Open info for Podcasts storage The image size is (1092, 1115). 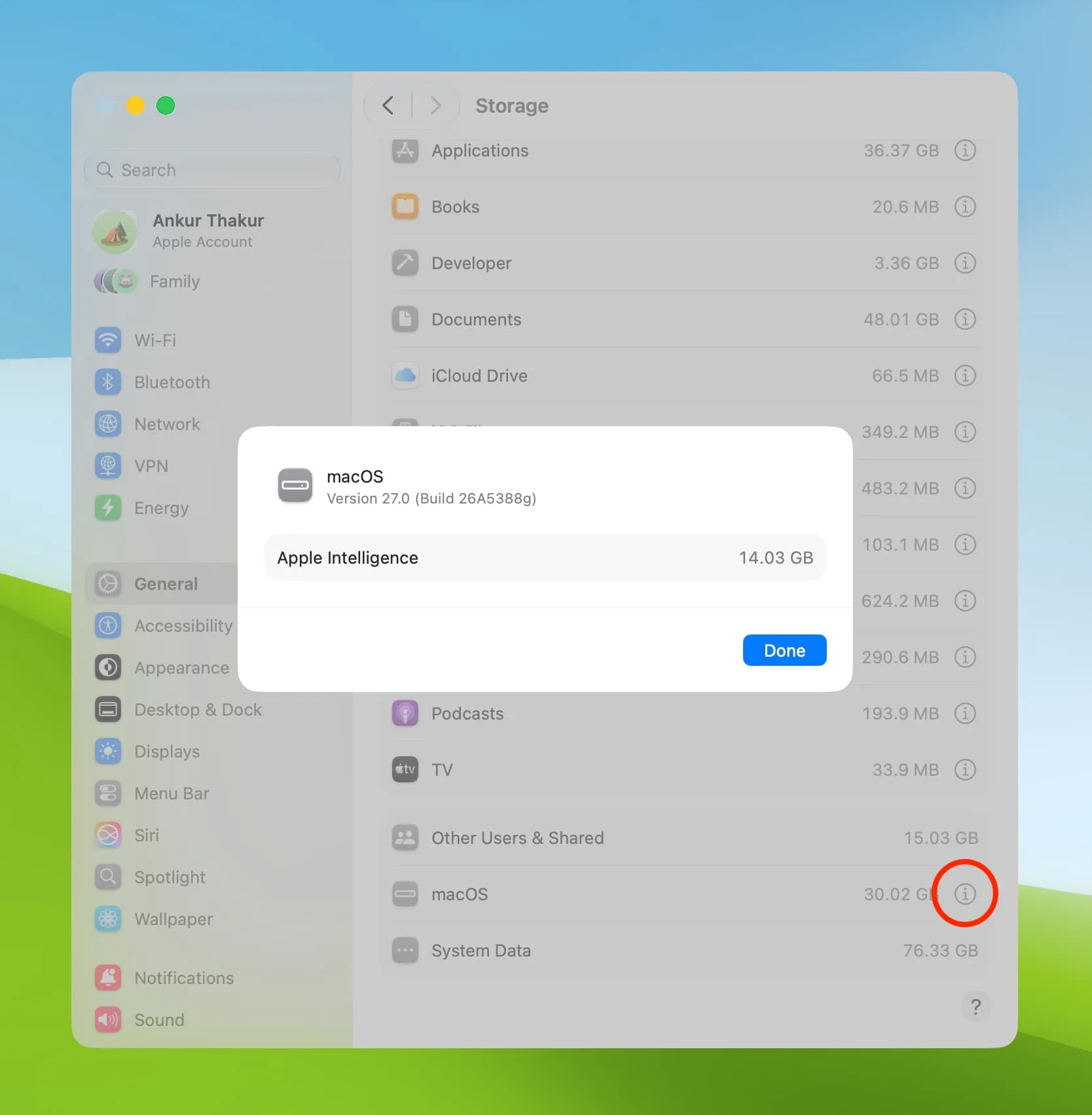(965, 714)
